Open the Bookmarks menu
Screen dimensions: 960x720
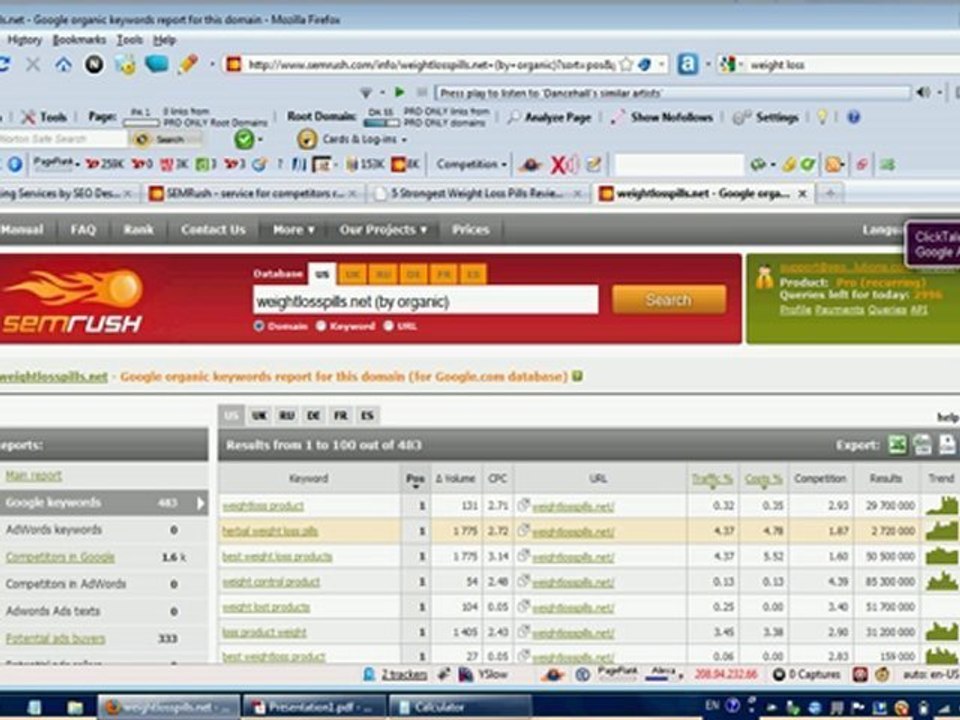79,40
